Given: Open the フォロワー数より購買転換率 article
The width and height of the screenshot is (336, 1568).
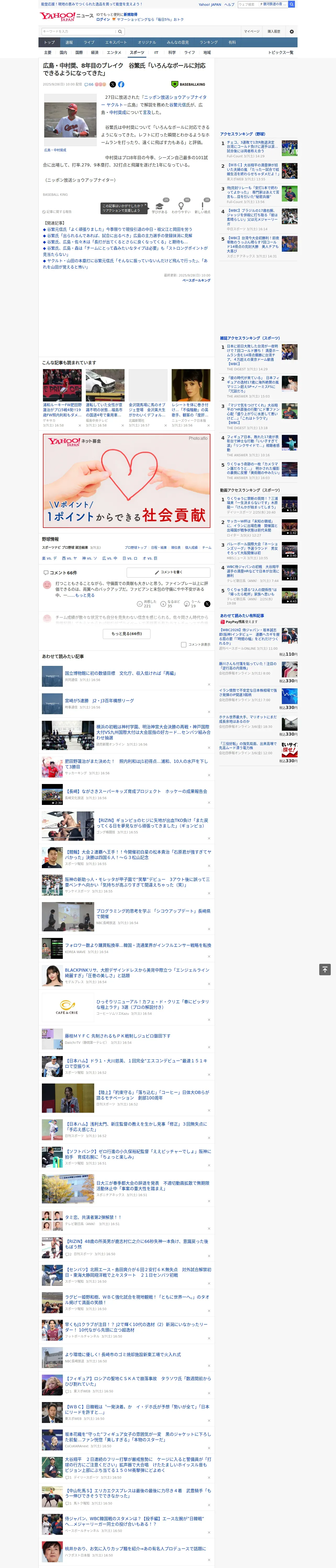Looking at the screenshot, I should [x=138, y=945].
